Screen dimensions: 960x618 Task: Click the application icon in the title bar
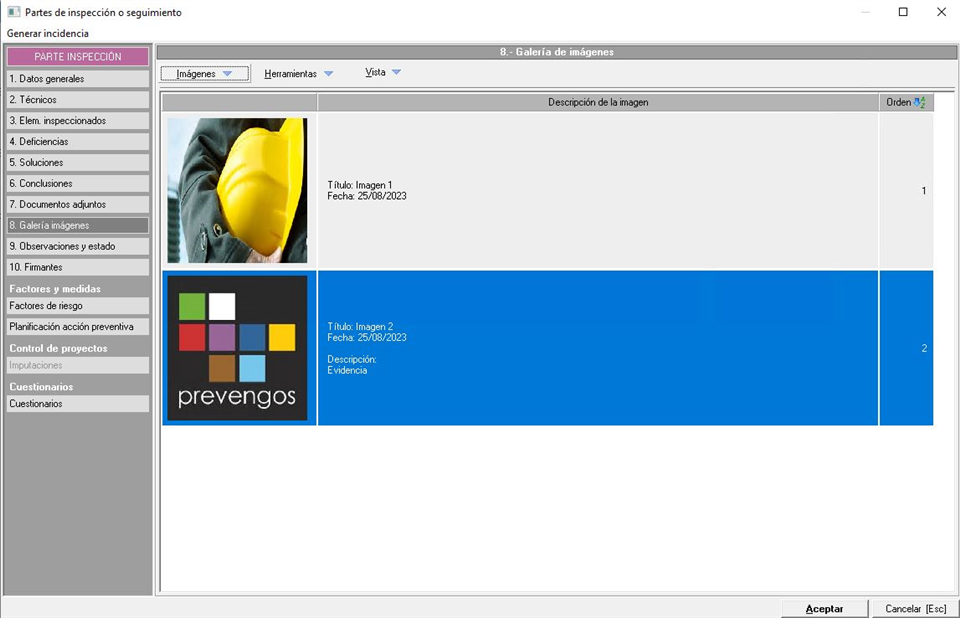13,12
